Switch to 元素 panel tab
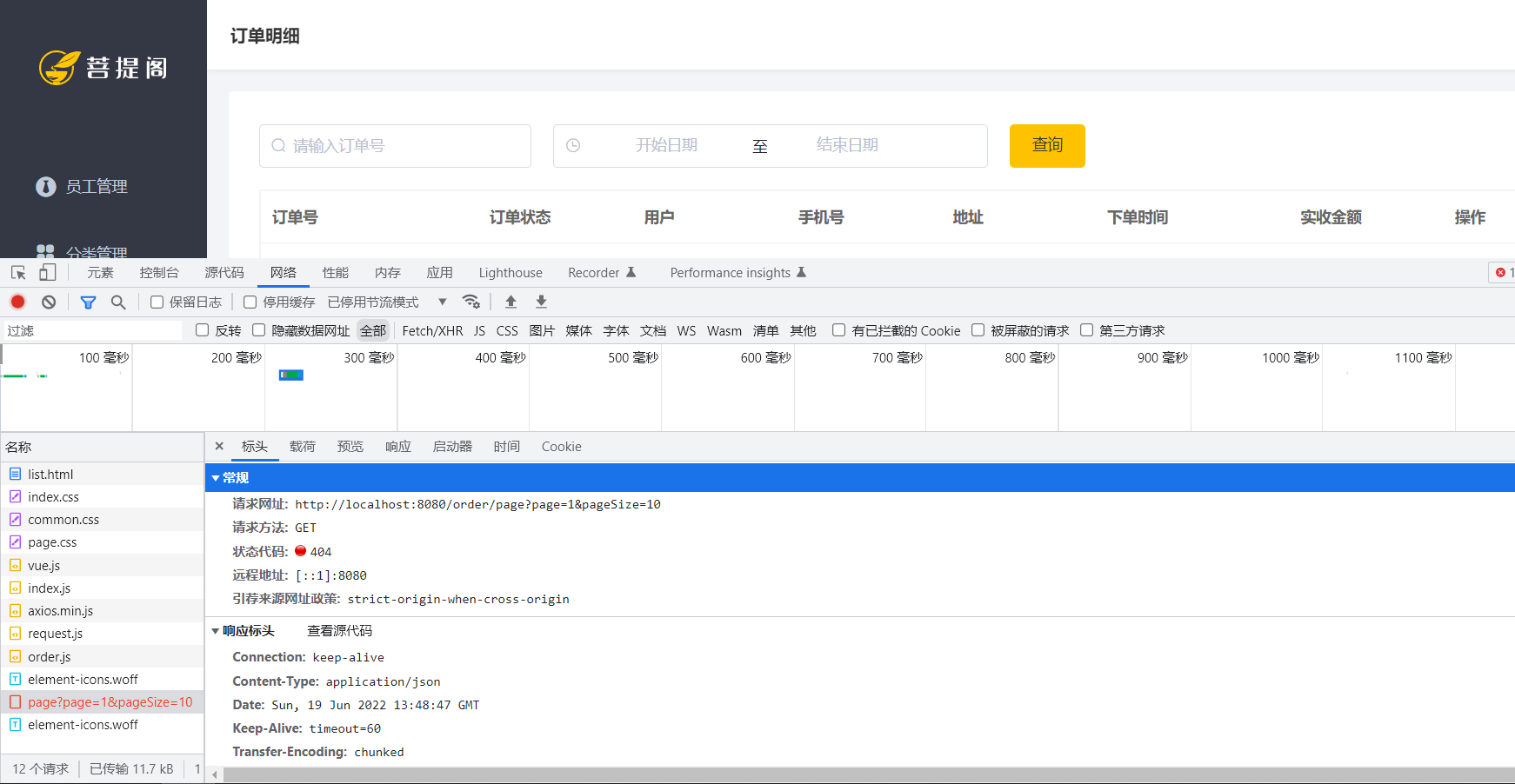Image resolution: width=1515 pixels, height=784 pixels. click(x=100, y=272)
